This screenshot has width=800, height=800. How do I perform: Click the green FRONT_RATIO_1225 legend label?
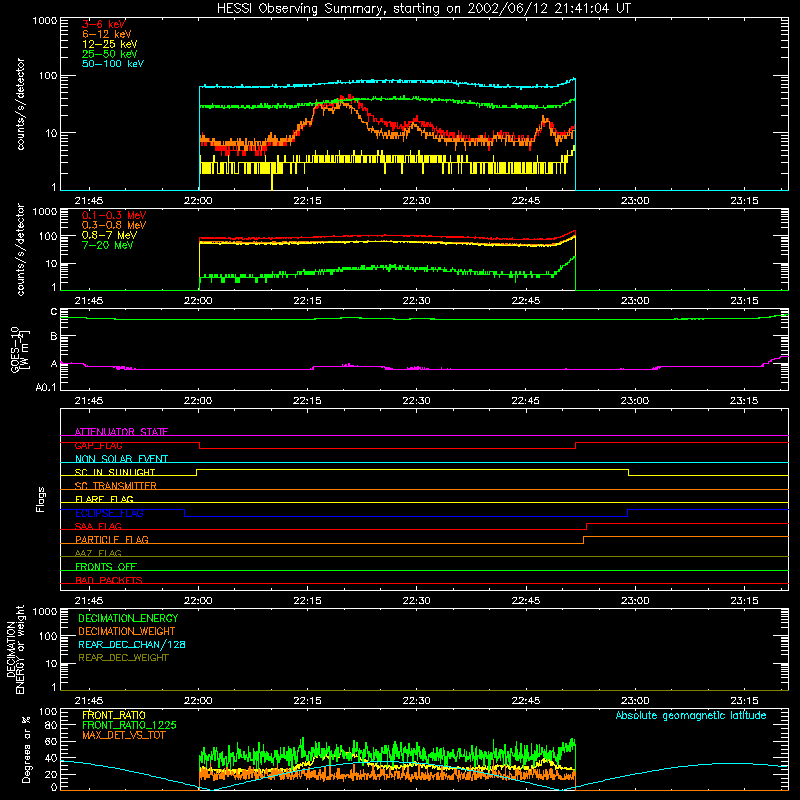tap(129, 725)
